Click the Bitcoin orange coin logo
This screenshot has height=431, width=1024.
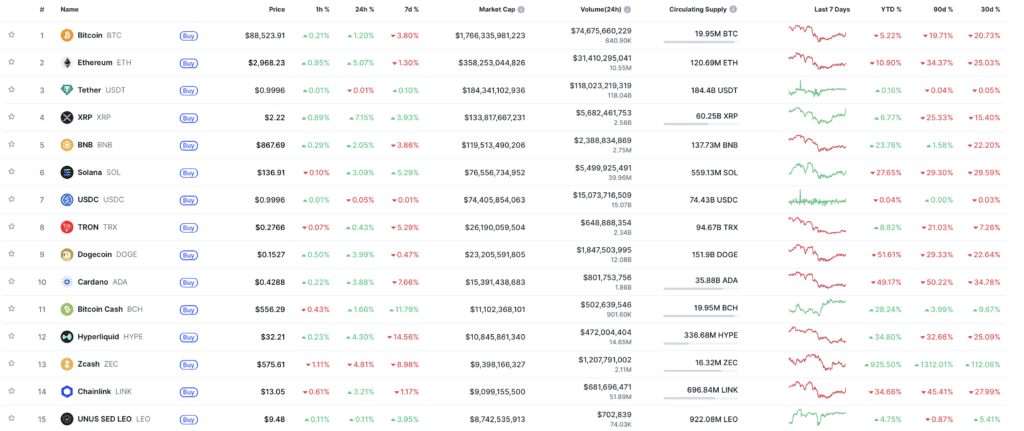[x=66, y=35]
